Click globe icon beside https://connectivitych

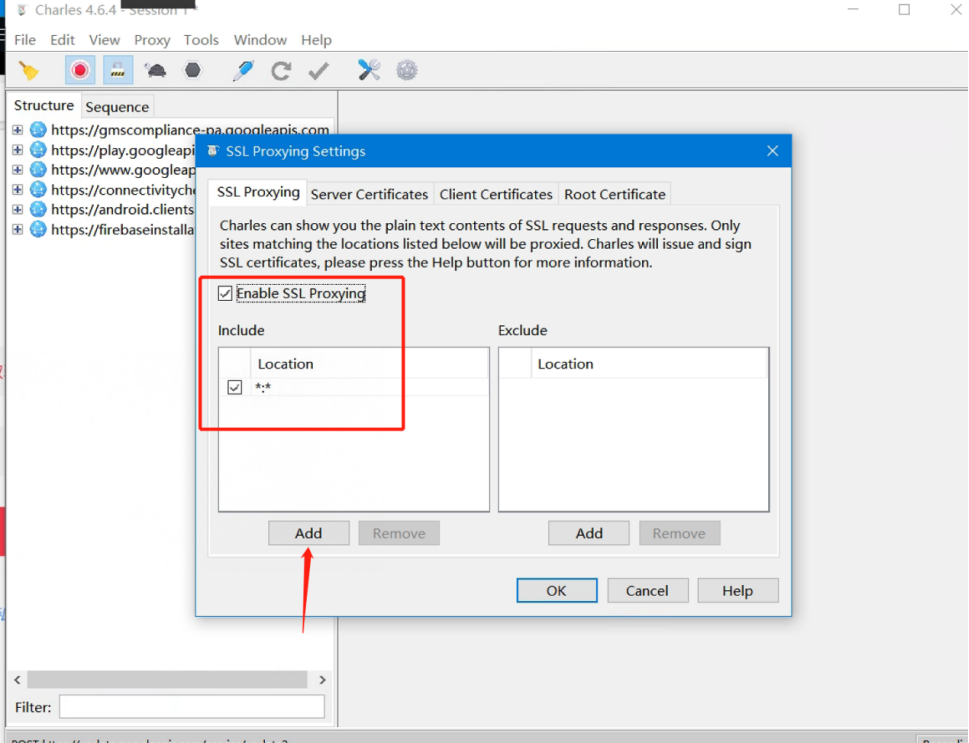click(38, 189)
